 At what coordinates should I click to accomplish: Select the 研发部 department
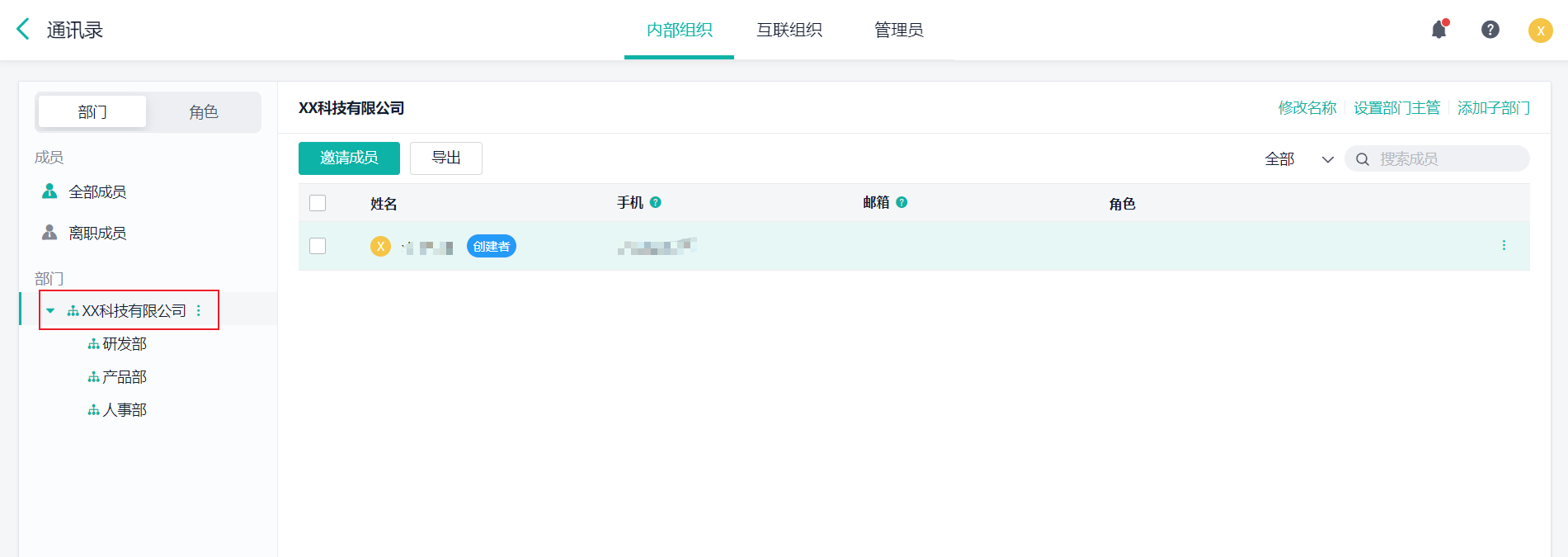[x=124, y=344]
